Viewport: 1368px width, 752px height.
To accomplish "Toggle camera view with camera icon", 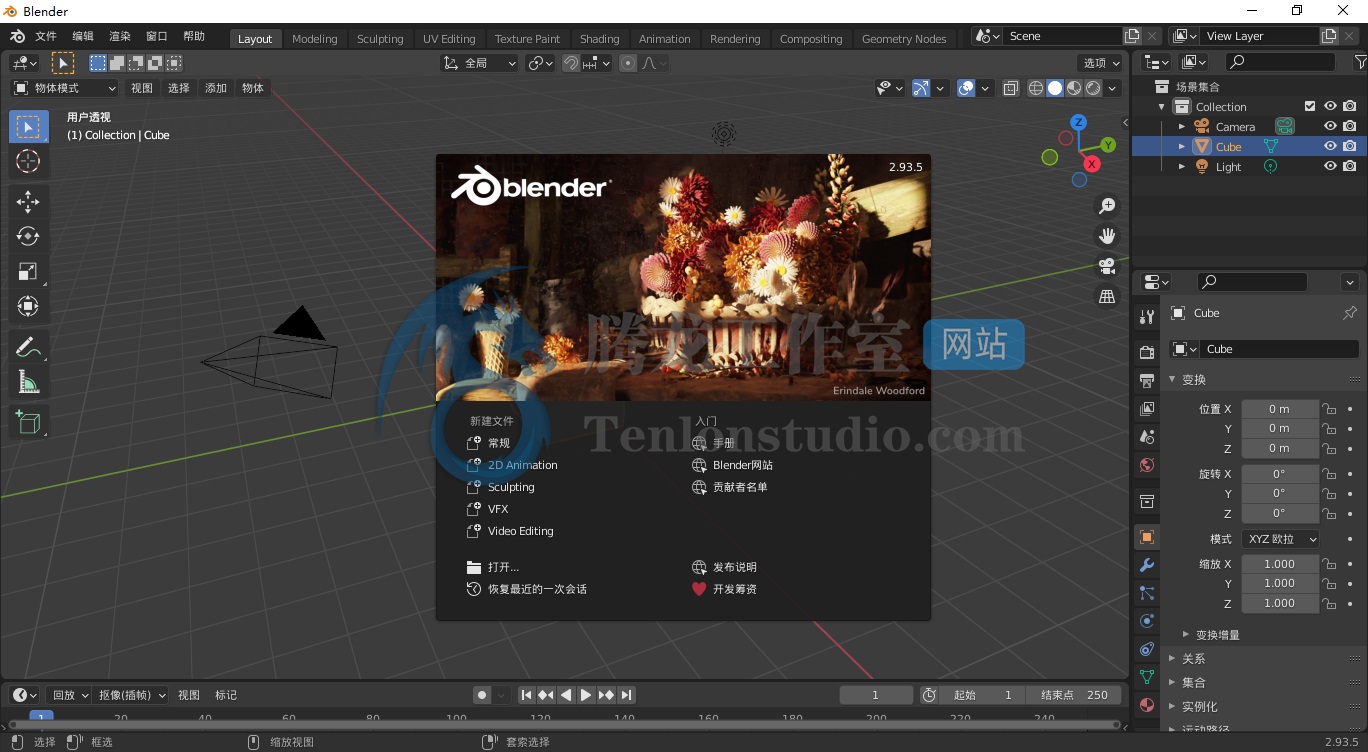I will click(x=1107, y=266).
